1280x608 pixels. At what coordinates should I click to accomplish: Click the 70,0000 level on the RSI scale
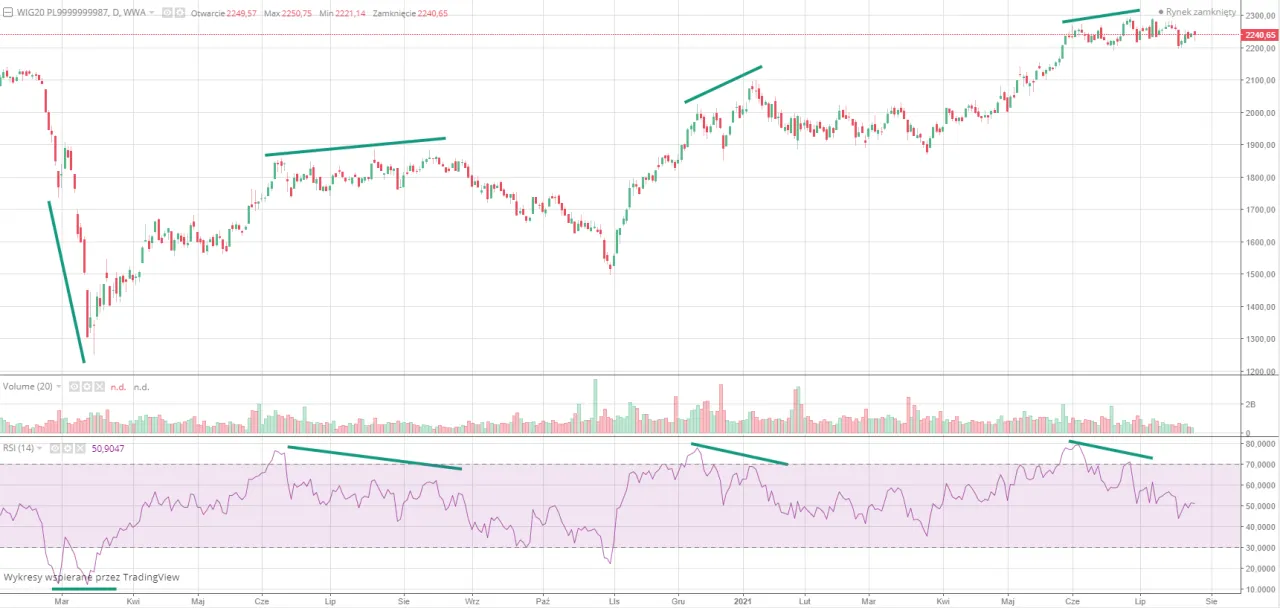1260,465
